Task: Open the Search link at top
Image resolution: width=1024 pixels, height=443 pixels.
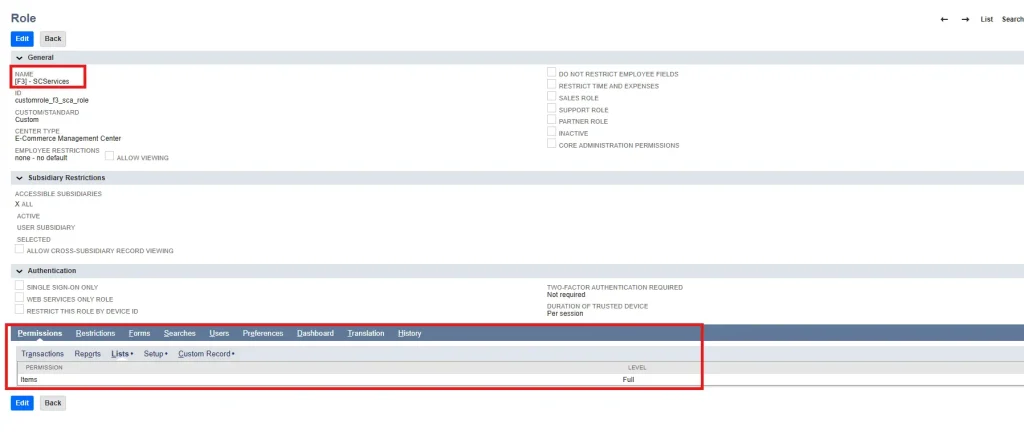Action: (x=1012, y=20)
